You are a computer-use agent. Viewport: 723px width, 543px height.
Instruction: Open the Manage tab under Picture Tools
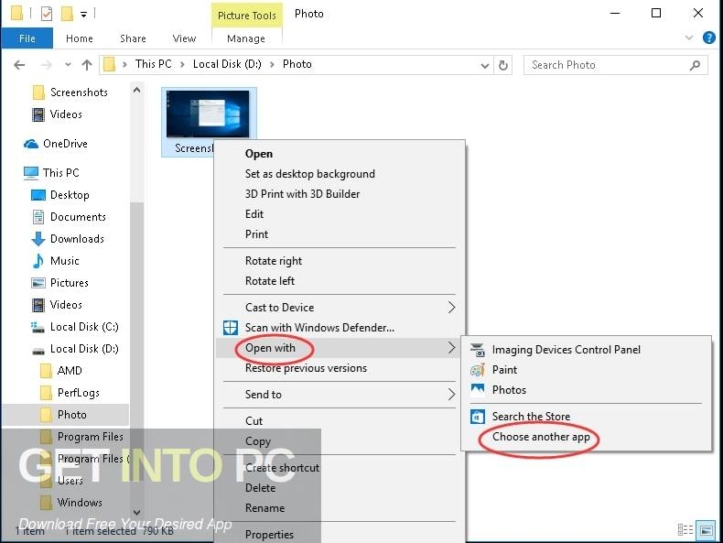246,38
